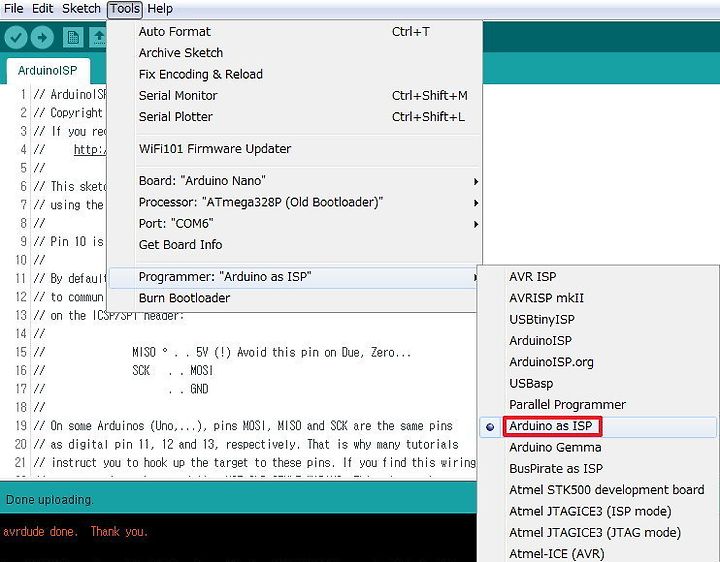The height and width of the screenshot is (562, 720).
Task: Click the Verify checkmark toolbar icon
Action: (16, 37)
